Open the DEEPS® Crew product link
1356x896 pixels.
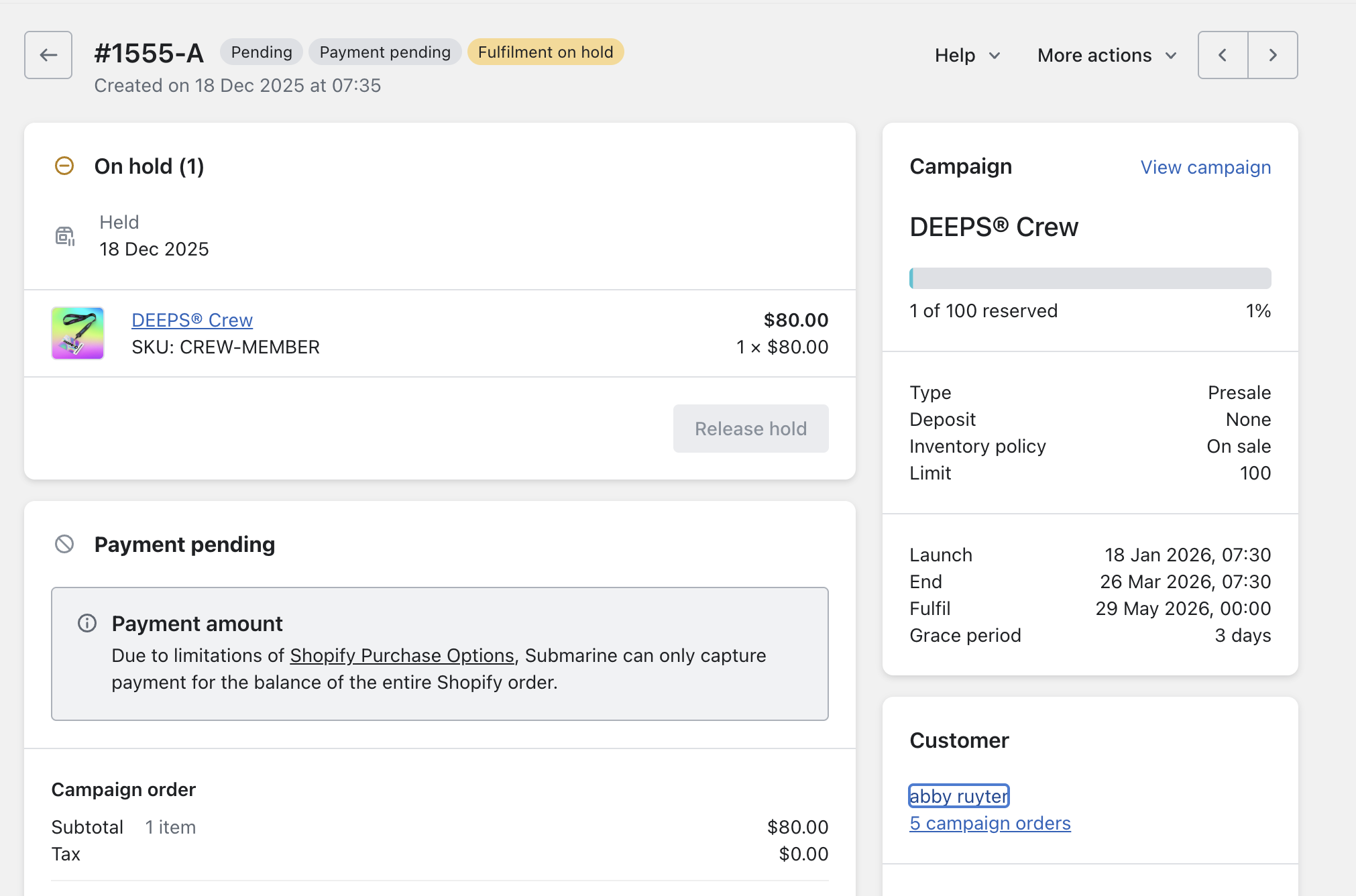click(192, 320)
